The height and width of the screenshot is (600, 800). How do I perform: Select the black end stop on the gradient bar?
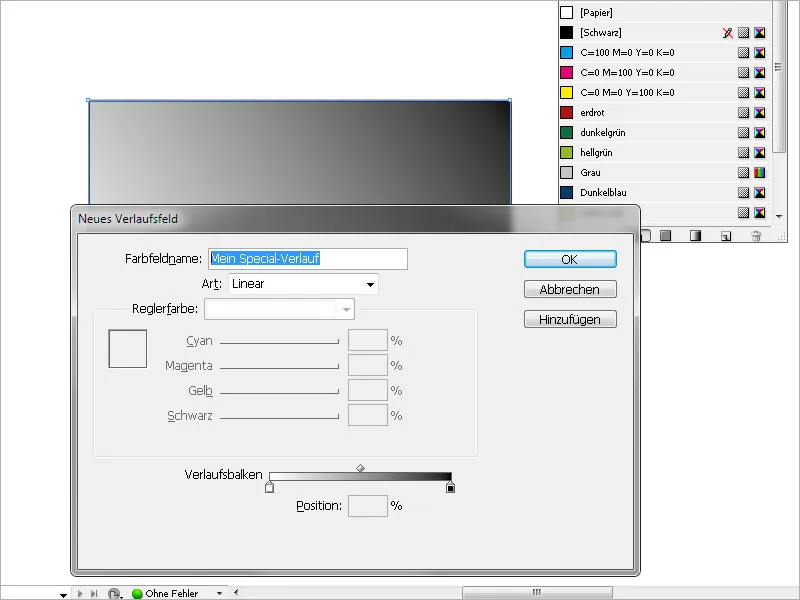click(x=450, y=488)
